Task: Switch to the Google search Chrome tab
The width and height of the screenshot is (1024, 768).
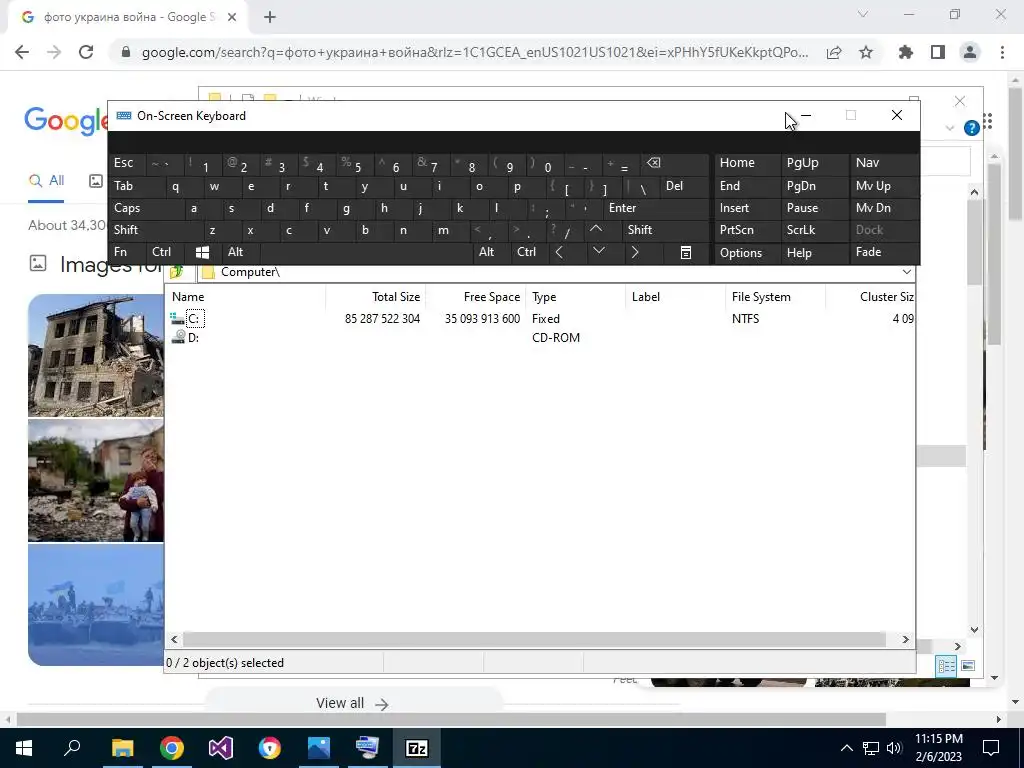Action: pos(129,18)
